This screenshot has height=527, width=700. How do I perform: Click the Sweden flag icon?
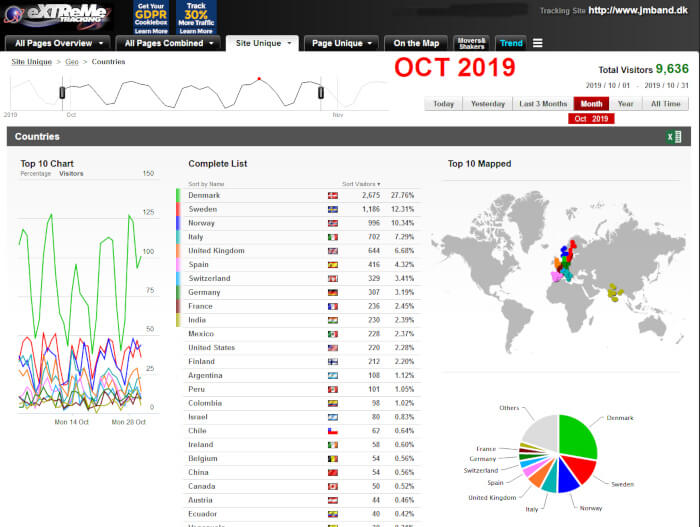pyautogui.click(x=333, y=209)
